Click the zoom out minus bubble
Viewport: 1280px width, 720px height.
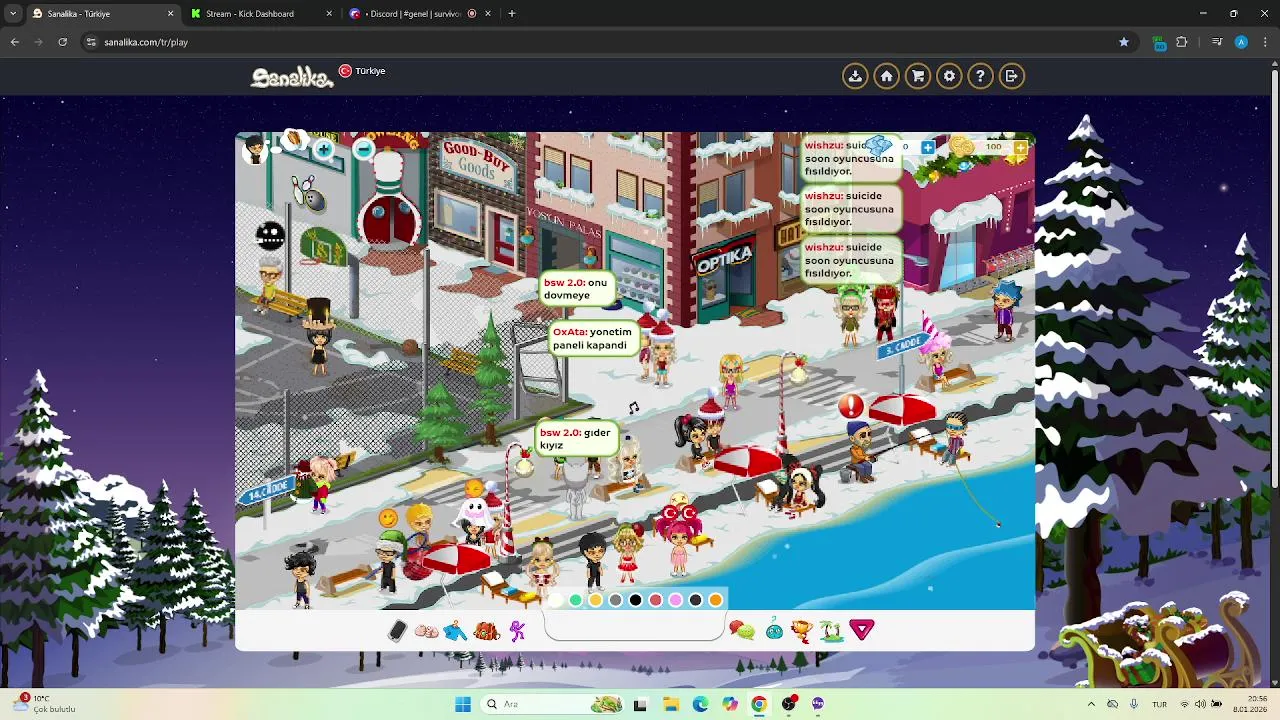(x=364, y=150)
